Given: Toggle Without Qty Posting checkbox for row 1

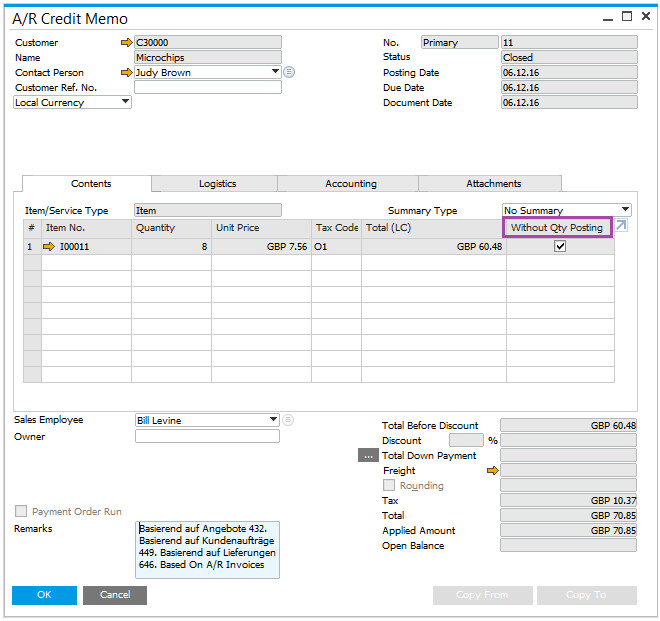Looking at the screenshot, I should [560, 246].
